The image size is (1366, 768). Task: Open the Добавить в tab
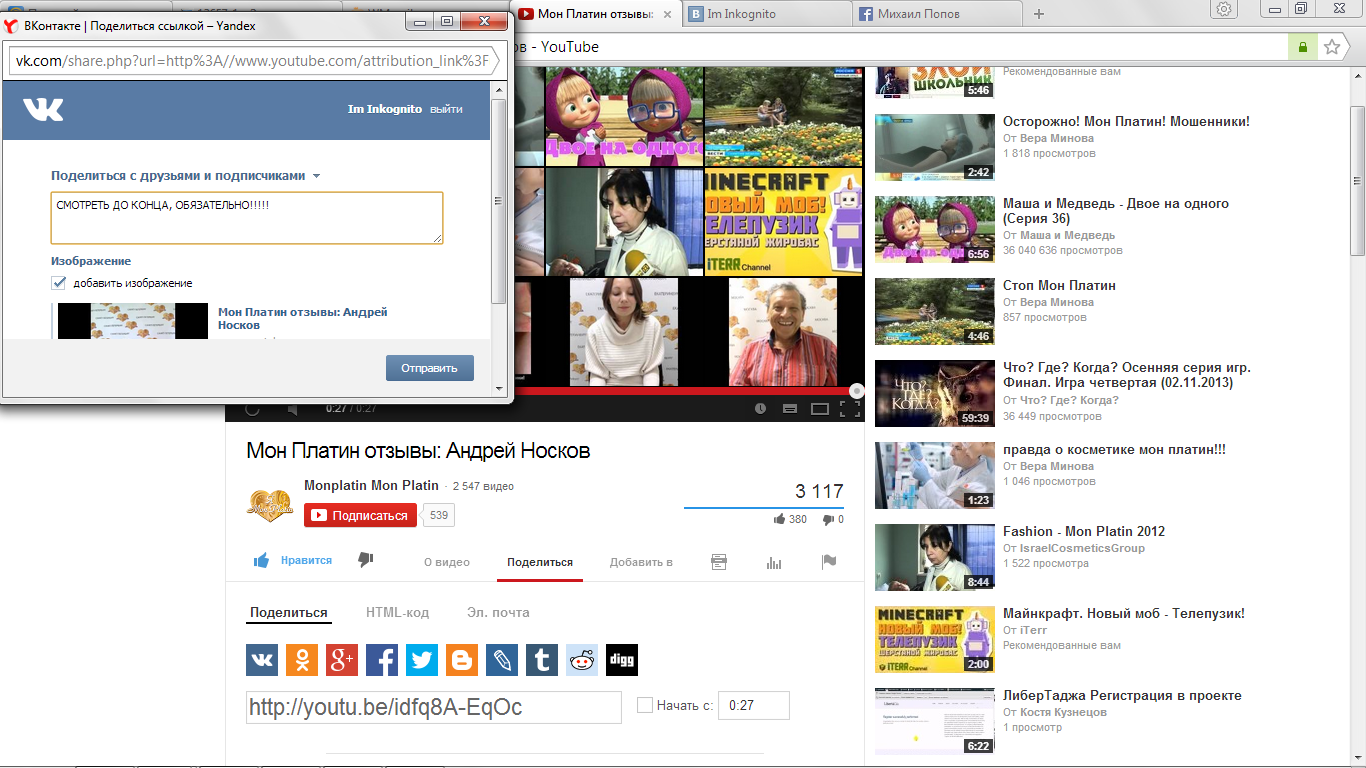(641, 562)
